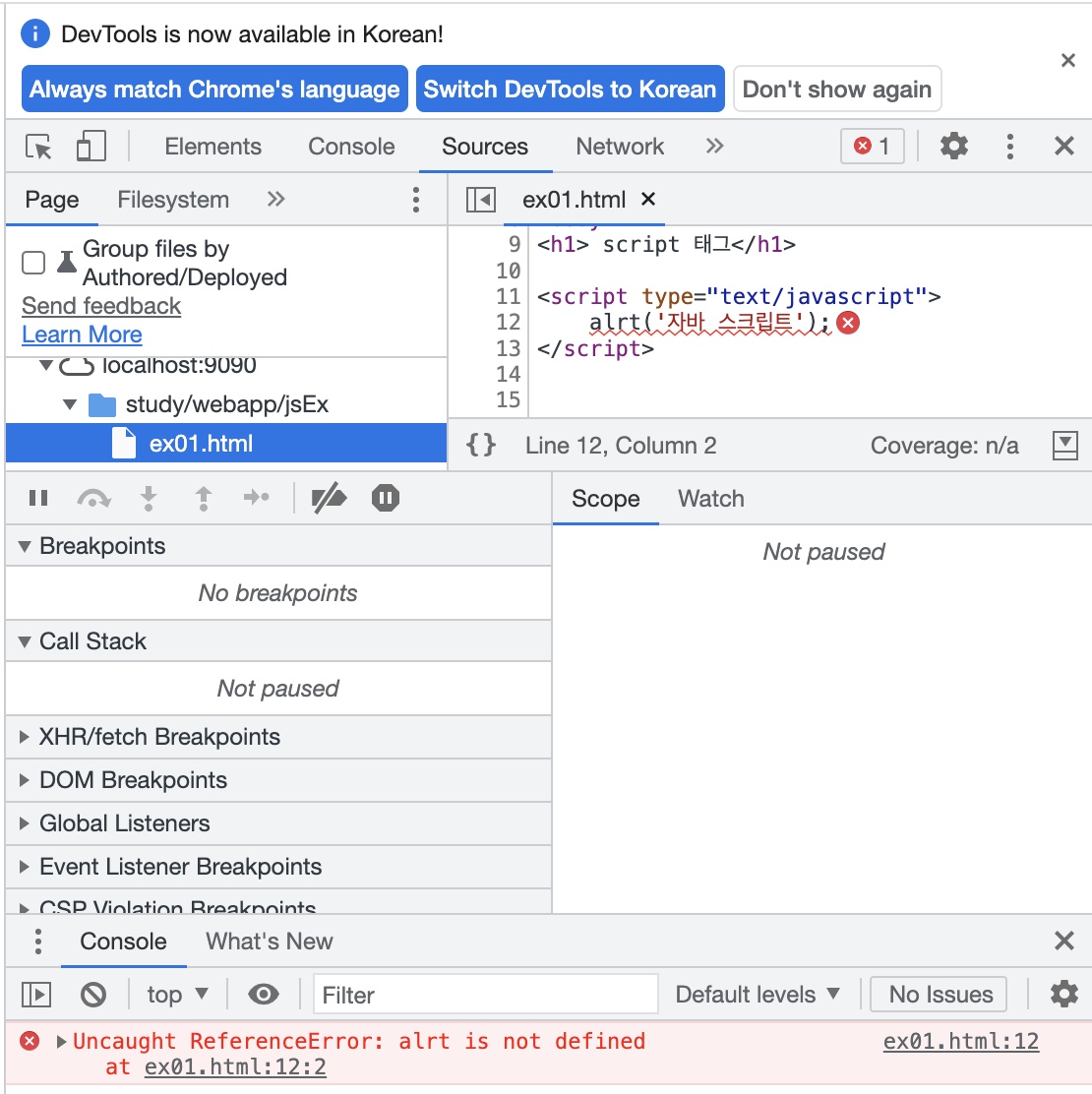This screenshot has height=1094, width=1092.
Task: Pause script execution
Action: coord(38,498)
